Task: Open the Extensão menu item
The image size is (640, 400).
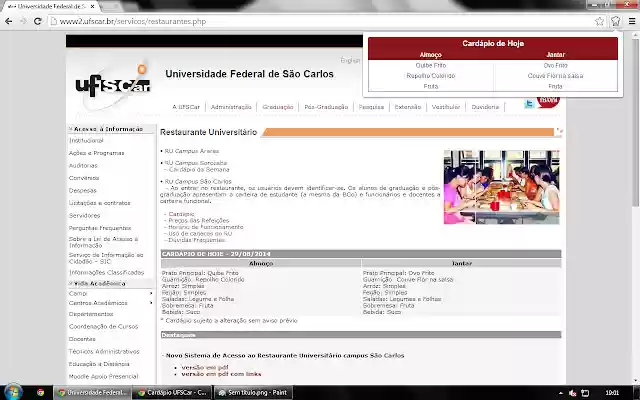Action: pos(408,107)
